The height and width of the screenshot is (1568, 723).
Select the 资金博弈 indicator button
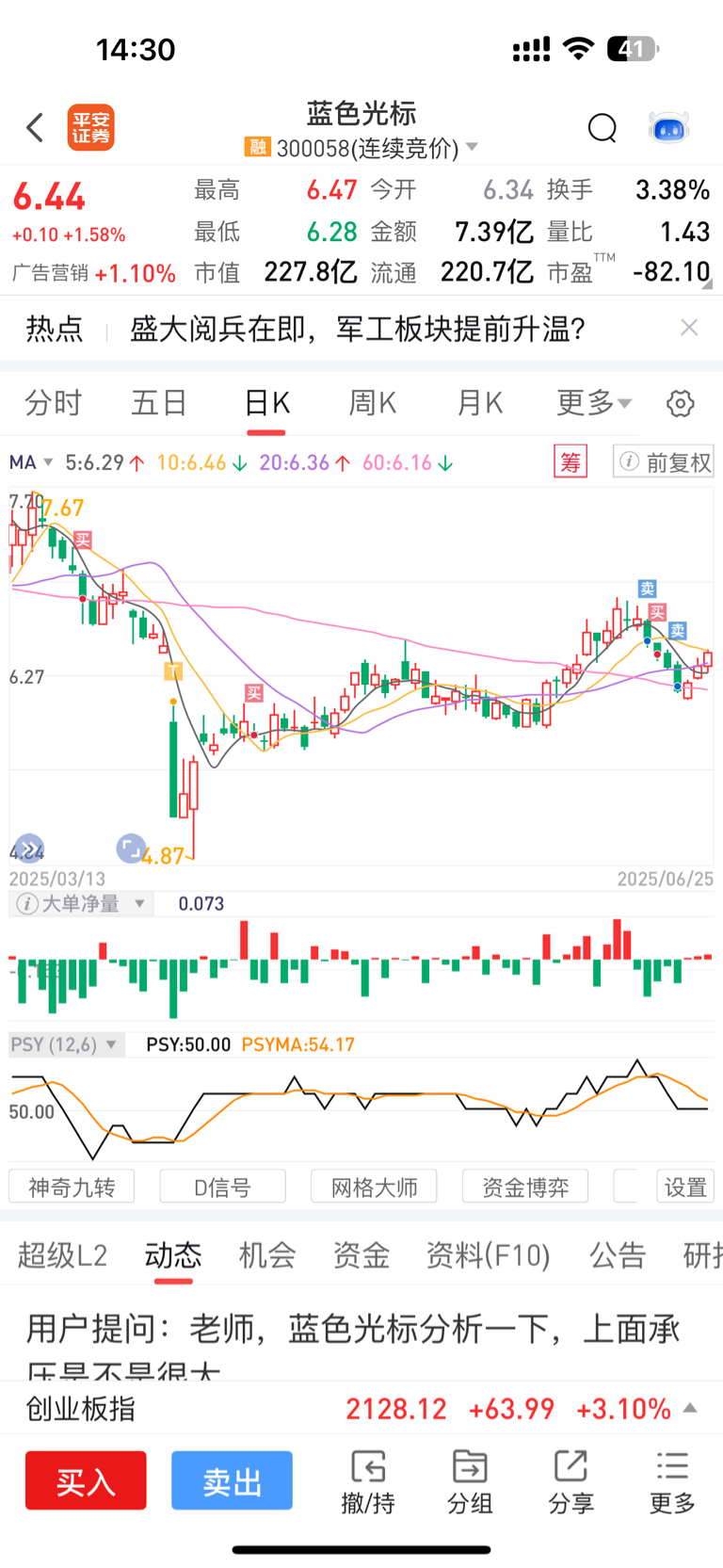pos(525,1187)
